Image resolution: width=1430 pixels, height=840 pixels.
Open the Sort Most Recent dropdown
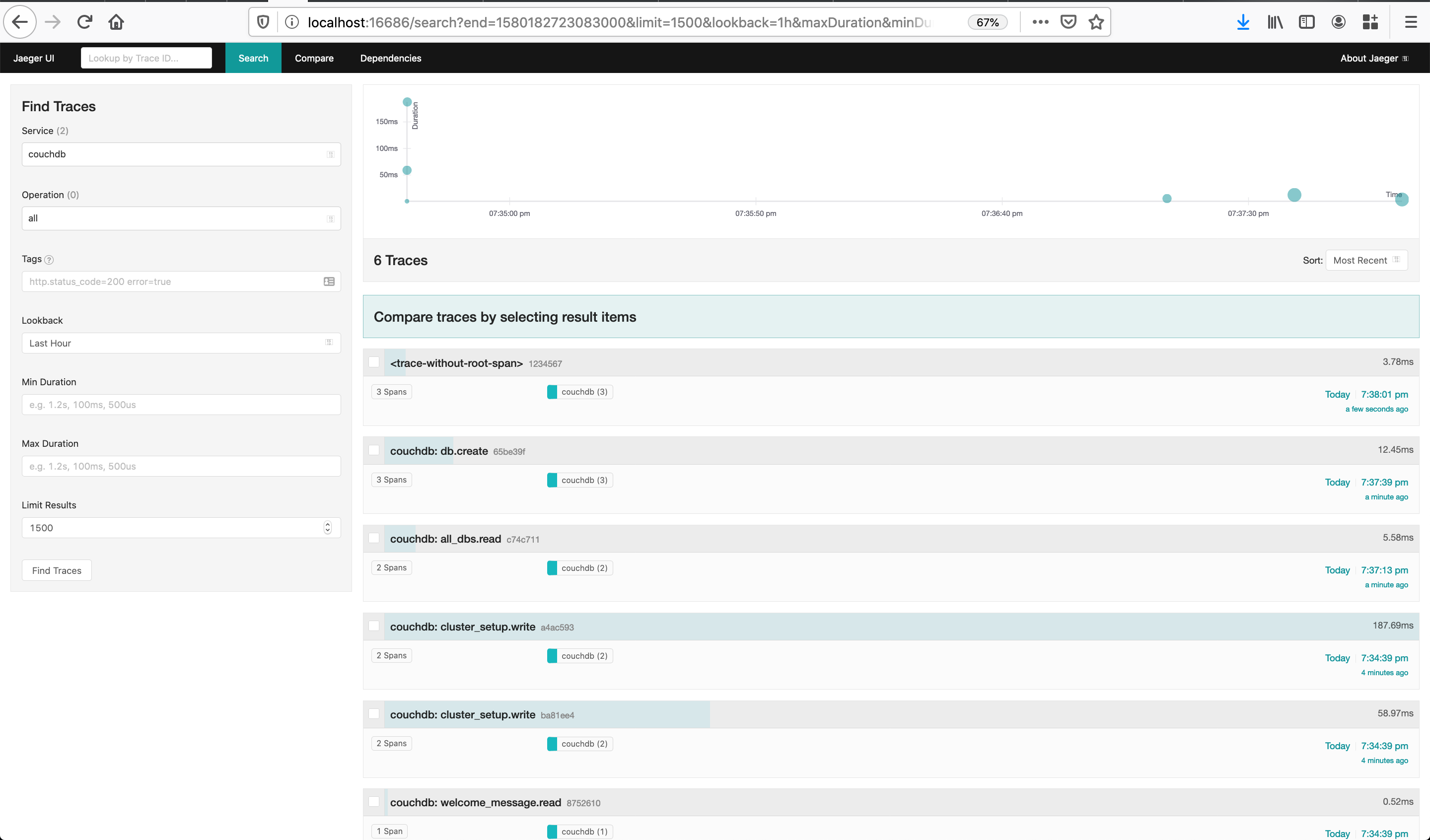pyautogui.click(x=1366, y=261)
